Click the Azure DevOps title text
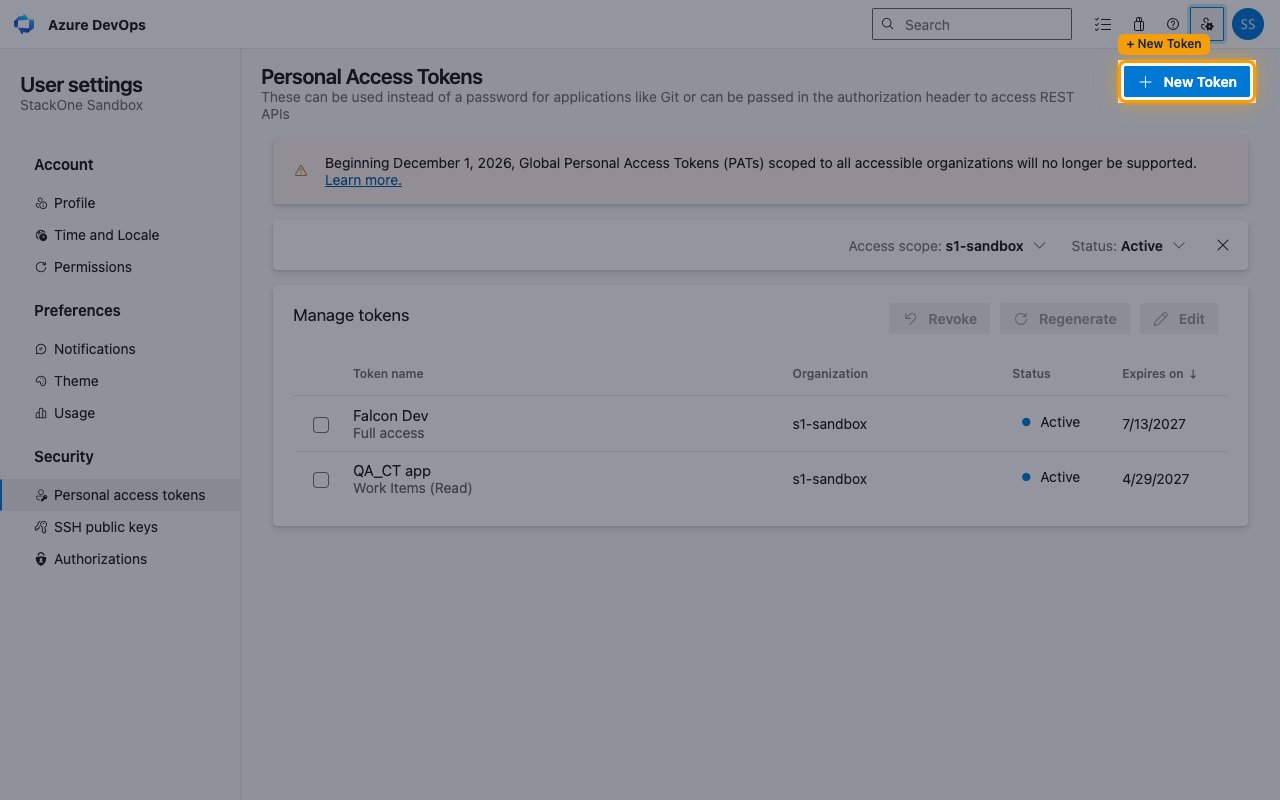 (97, 25)
